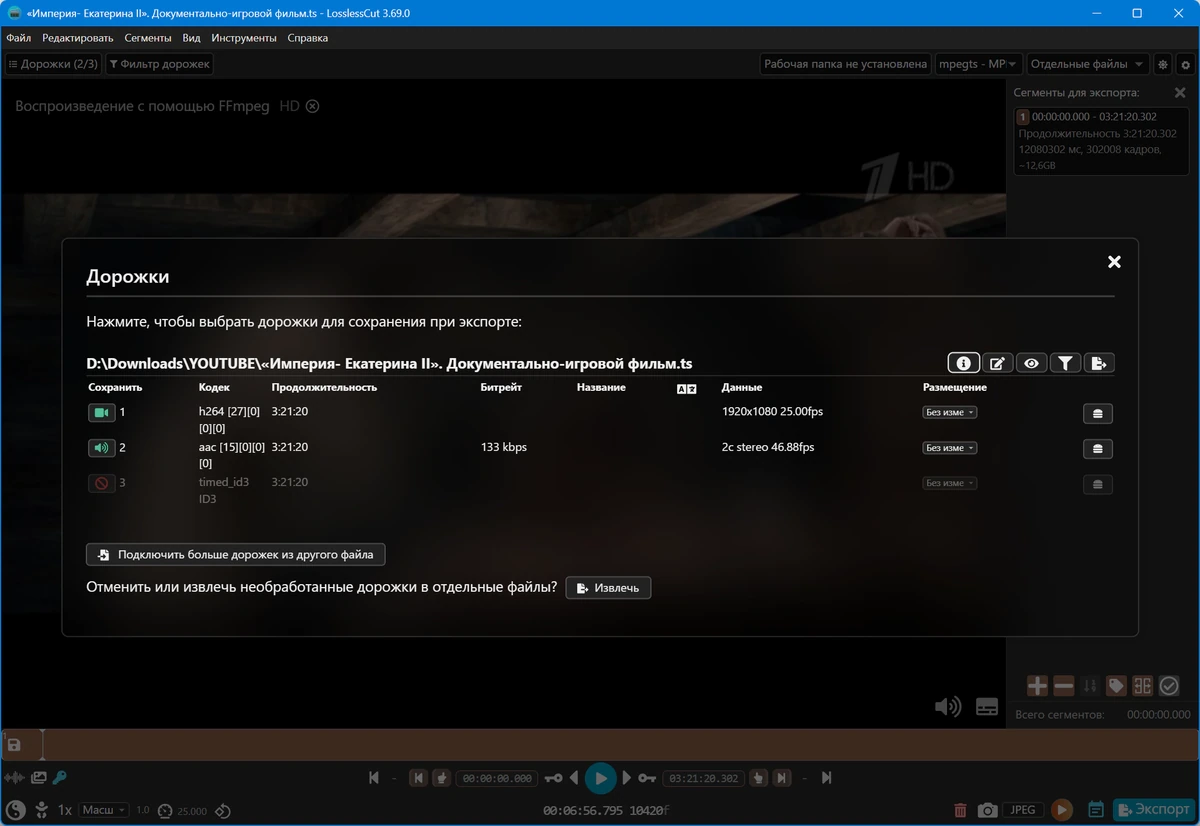This screenshot has width=1200, height=826.
Task: Jump to the end of timeline
Action: tap(827, 778)
